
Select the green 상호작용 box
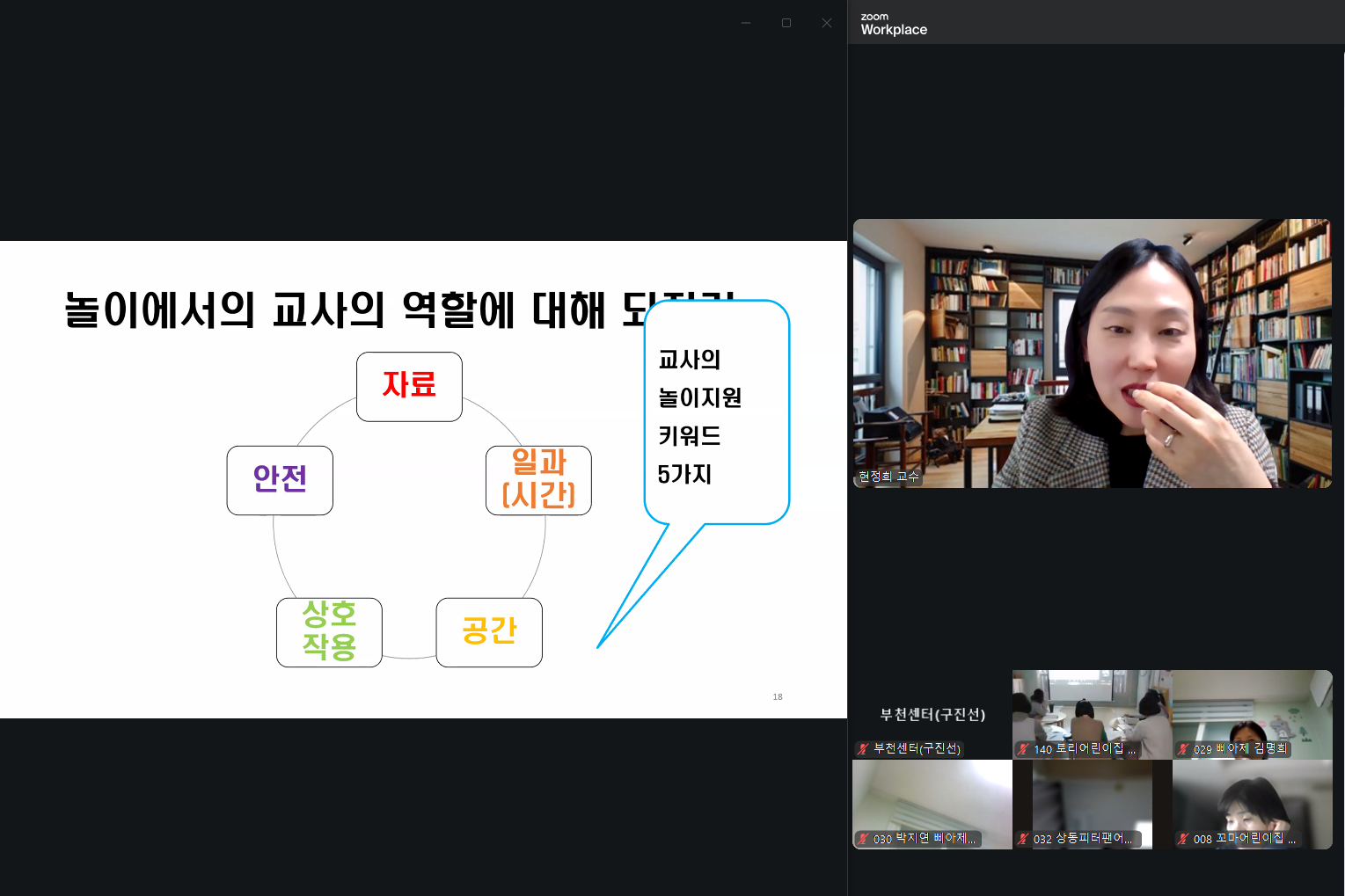(329, 631)
